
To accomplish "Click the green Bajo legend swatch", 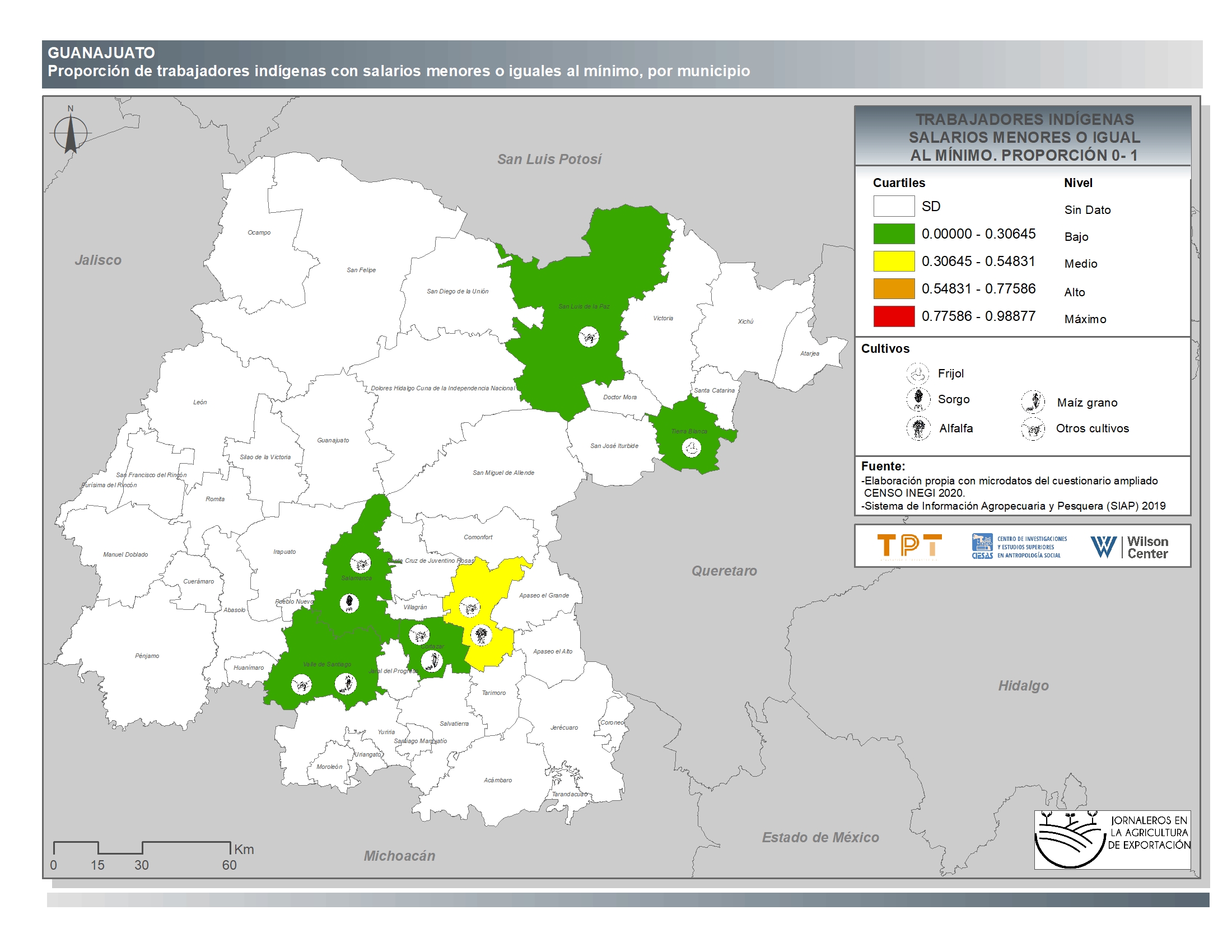I will pos(894,234).
